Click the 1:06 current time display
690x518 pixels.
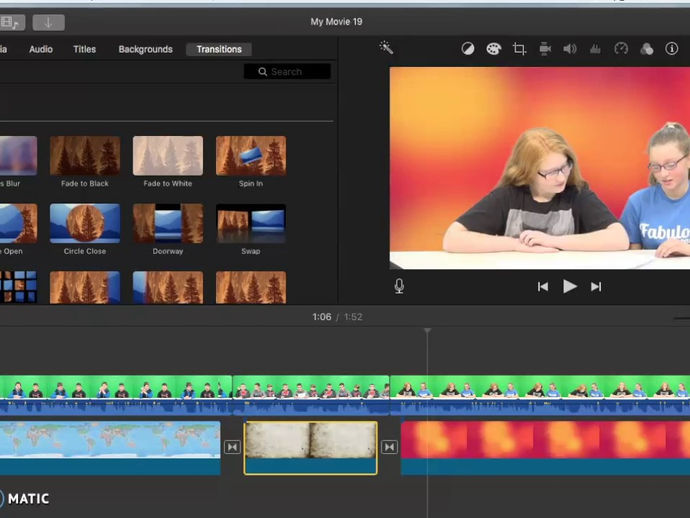322,317
